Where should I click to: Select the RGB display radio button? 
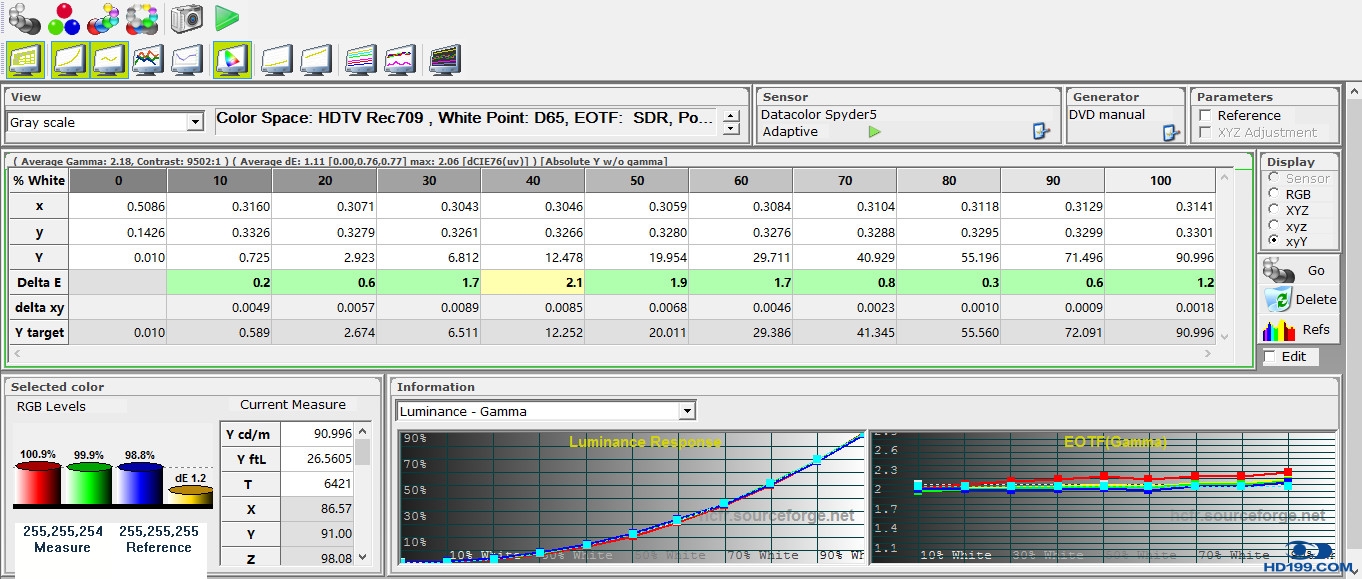pyautogui.click(x=1273, y=194)
